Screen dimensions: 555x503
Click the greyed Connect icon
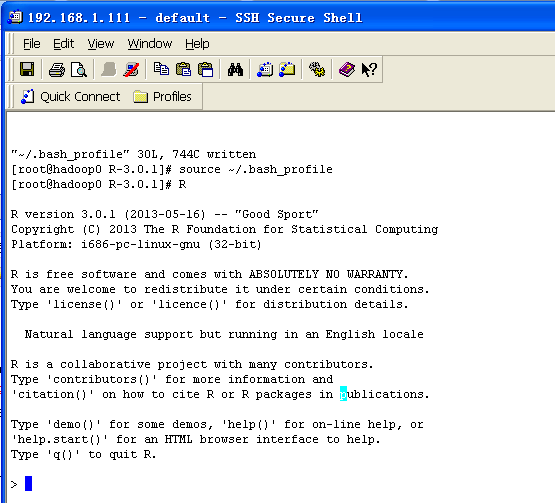click(x=109, y=69)
